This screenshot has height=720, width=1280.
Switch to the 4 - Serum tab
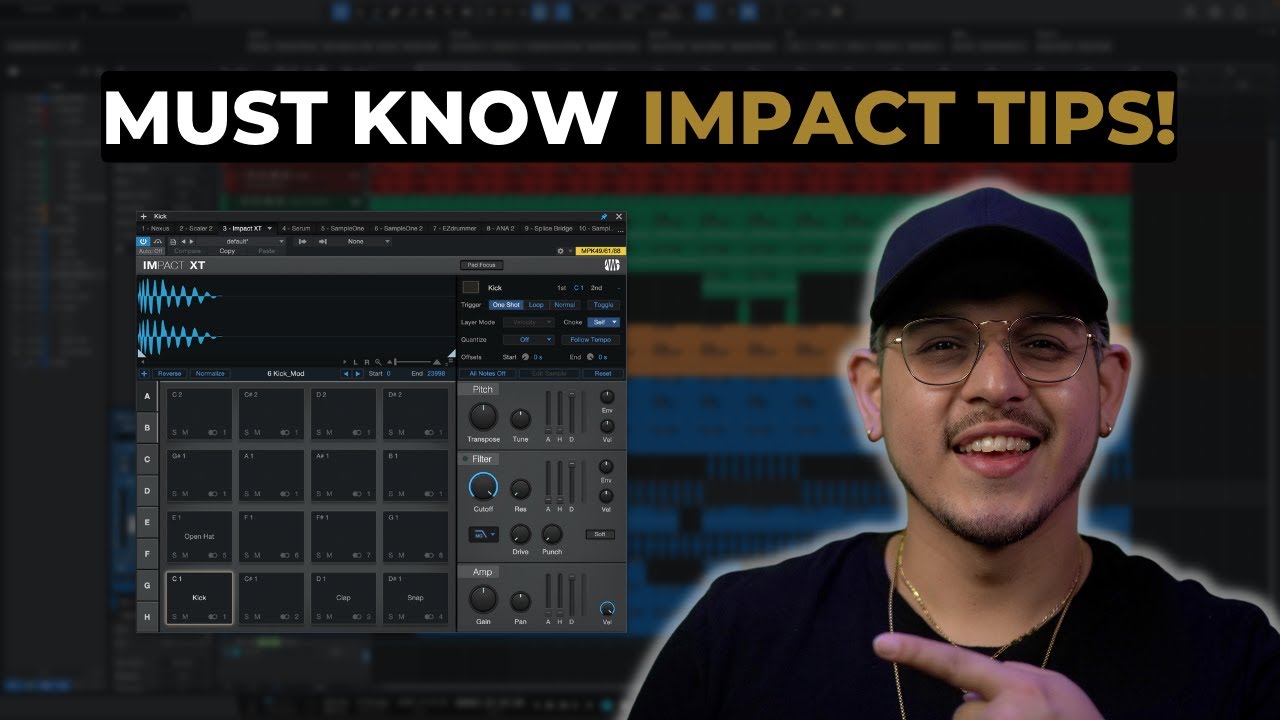tap(296, 228)
